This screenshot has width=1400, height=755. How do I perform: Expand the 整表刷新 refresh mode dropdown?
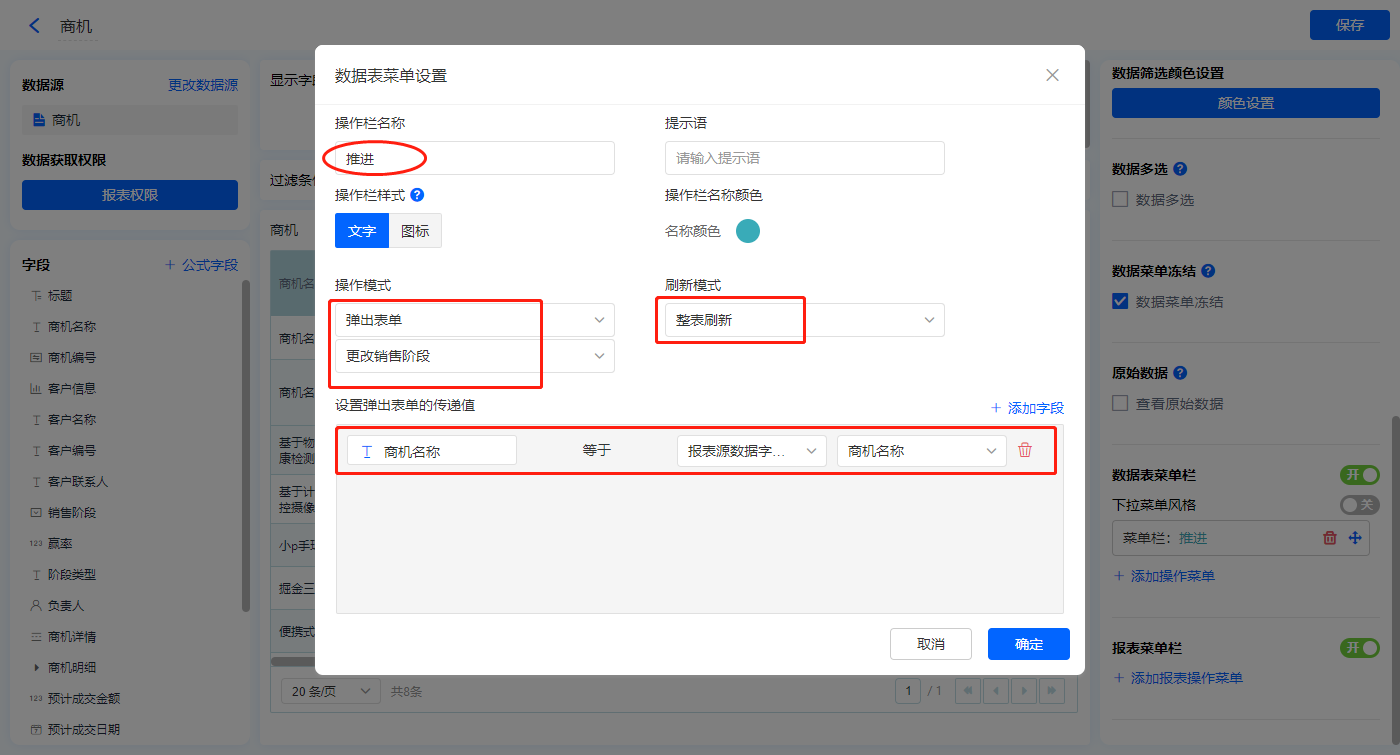tap(804, 320)
